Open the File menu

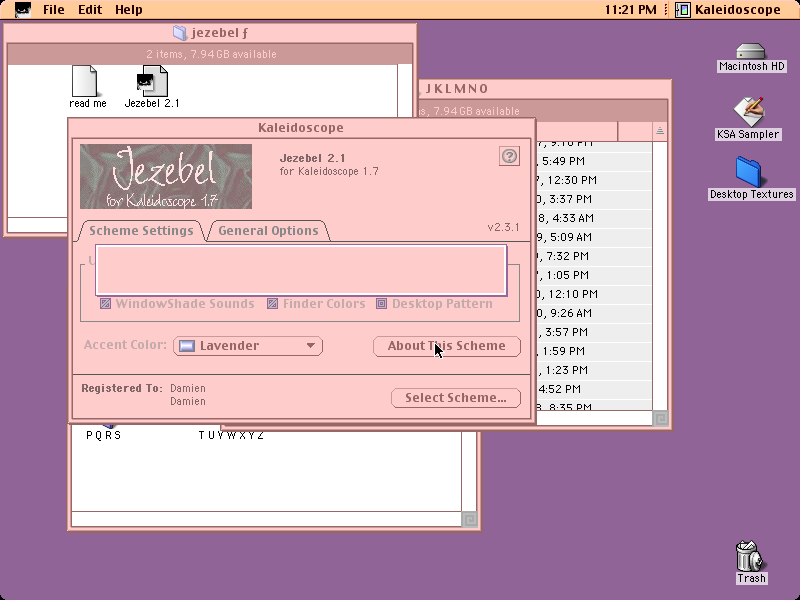tap(54, 10)
